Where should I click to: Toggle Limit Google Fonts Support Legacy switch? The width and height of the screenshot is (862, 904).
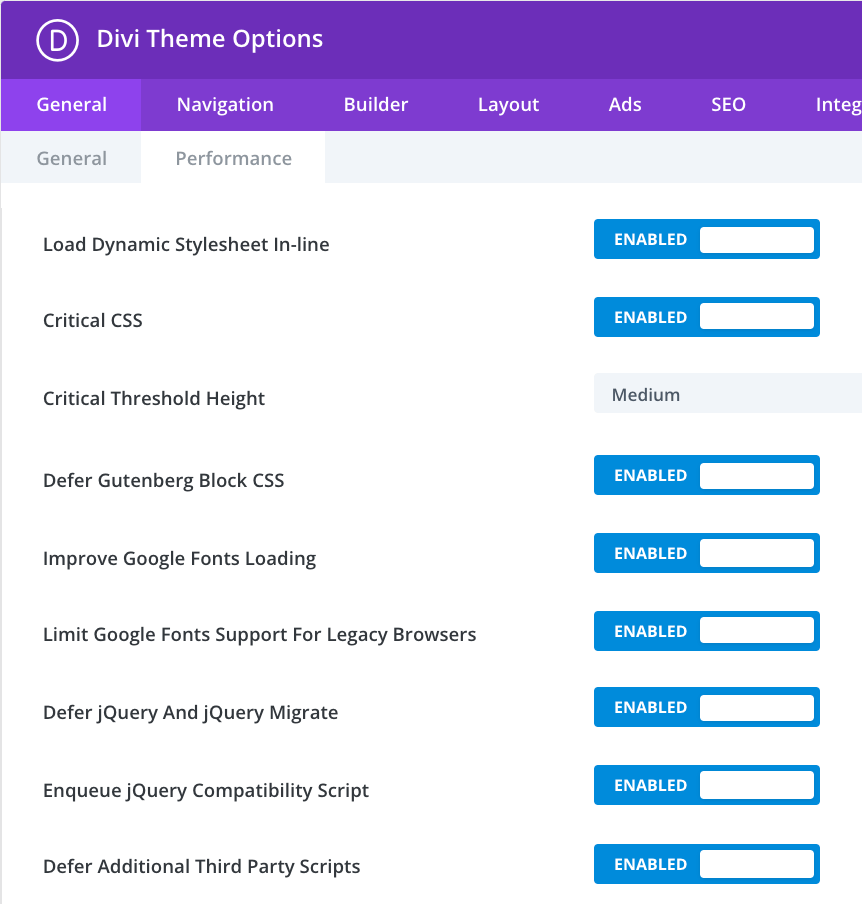(x=706, y=631)
